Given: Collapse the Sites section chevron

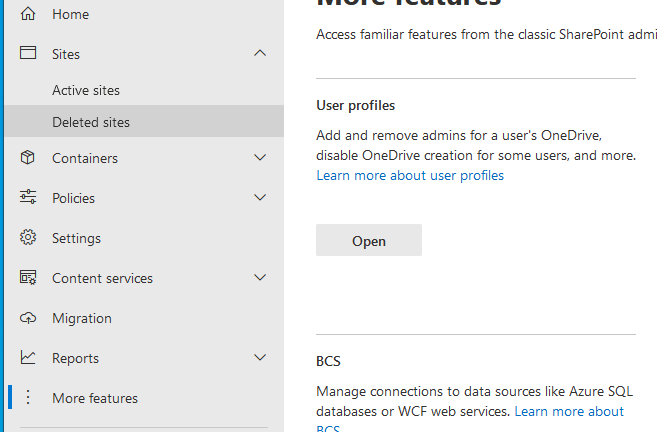Looking at the screenshot, I should click(x=260, y=54).
